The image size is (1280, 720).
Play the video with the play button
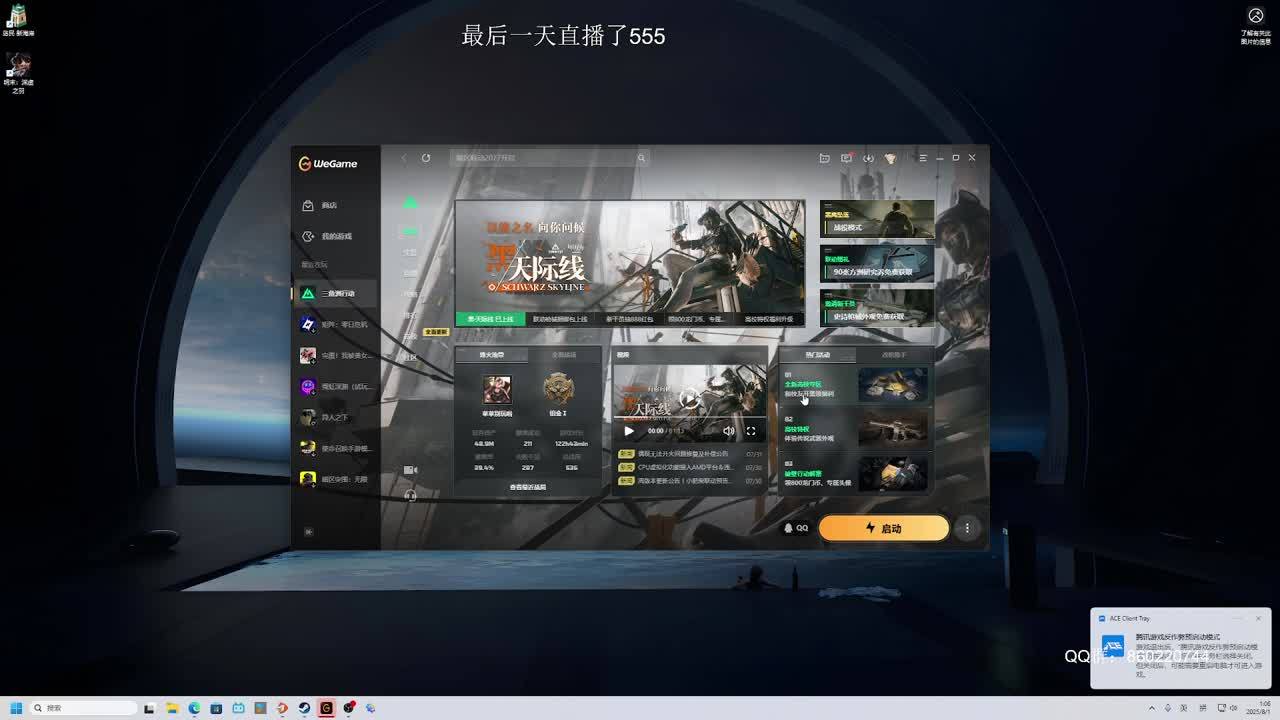(x=629, y=431)
